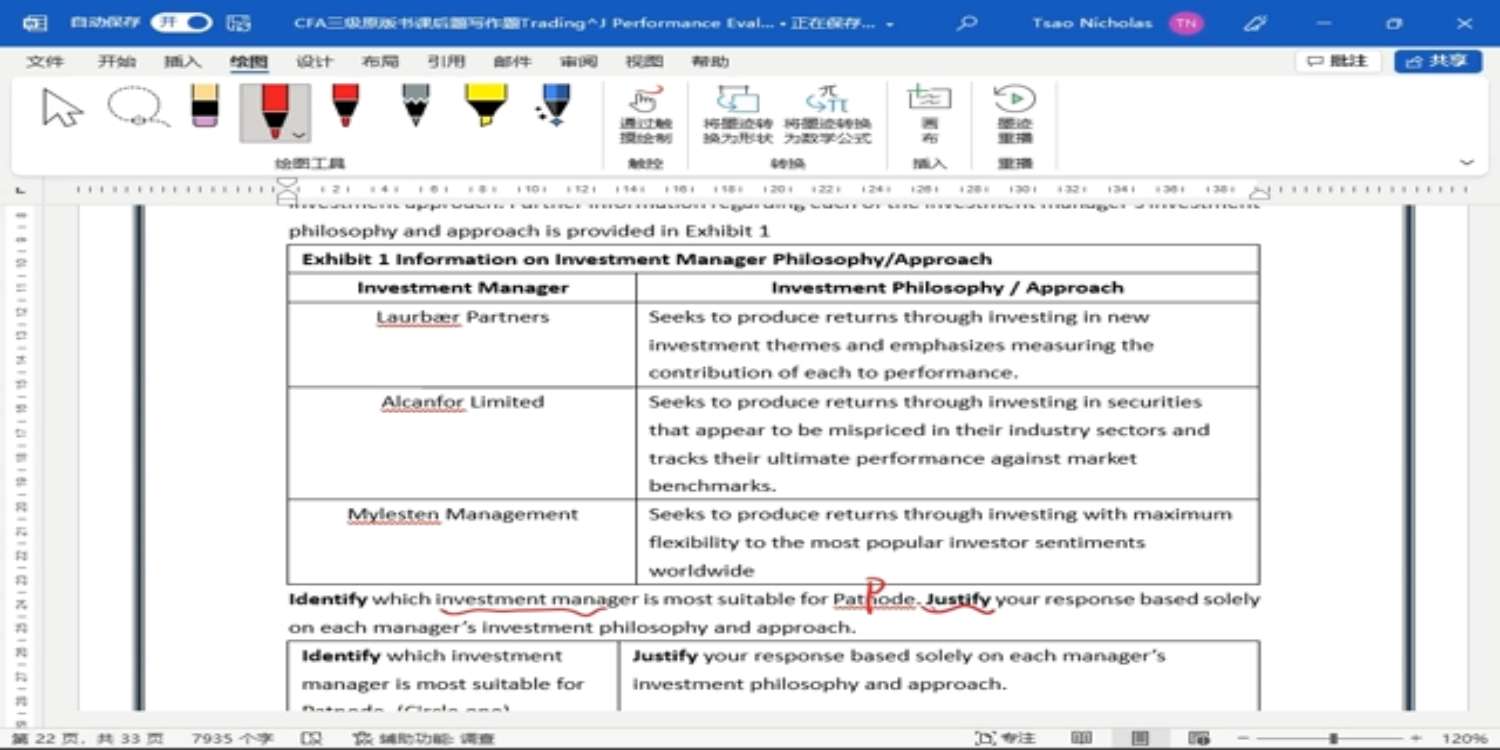
Task: Switch to Read Mode view
Action: pyautogui.click(x=1081, y=738)
